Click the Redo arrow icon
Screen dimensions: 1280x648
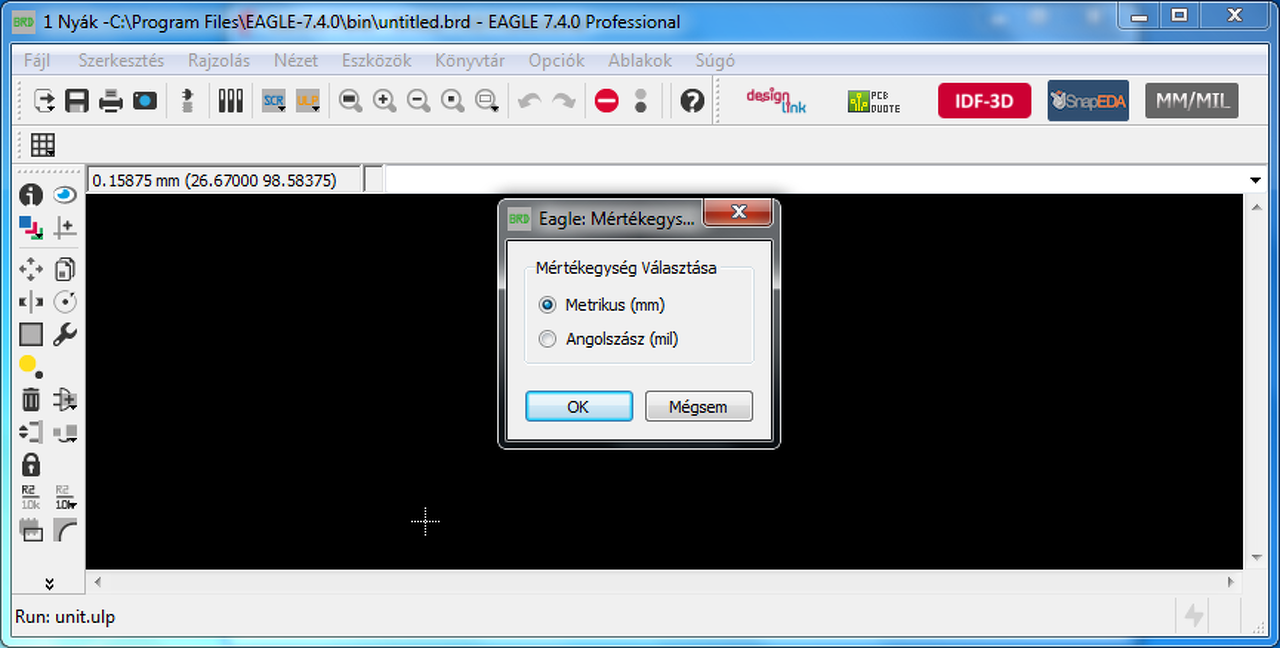[x=564, y=100]
